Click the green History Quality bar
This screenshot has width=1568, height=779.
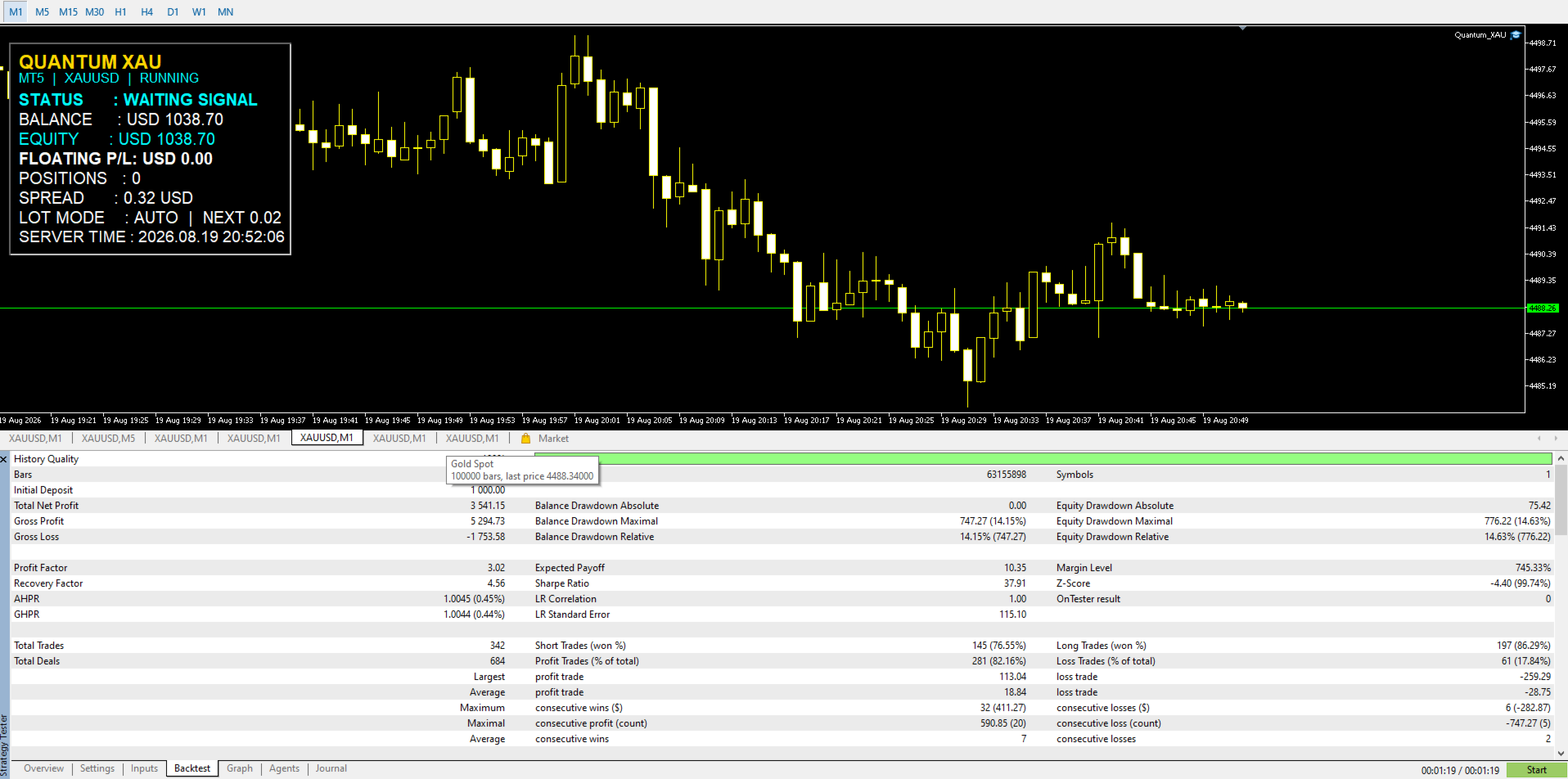click(1043, 459)
